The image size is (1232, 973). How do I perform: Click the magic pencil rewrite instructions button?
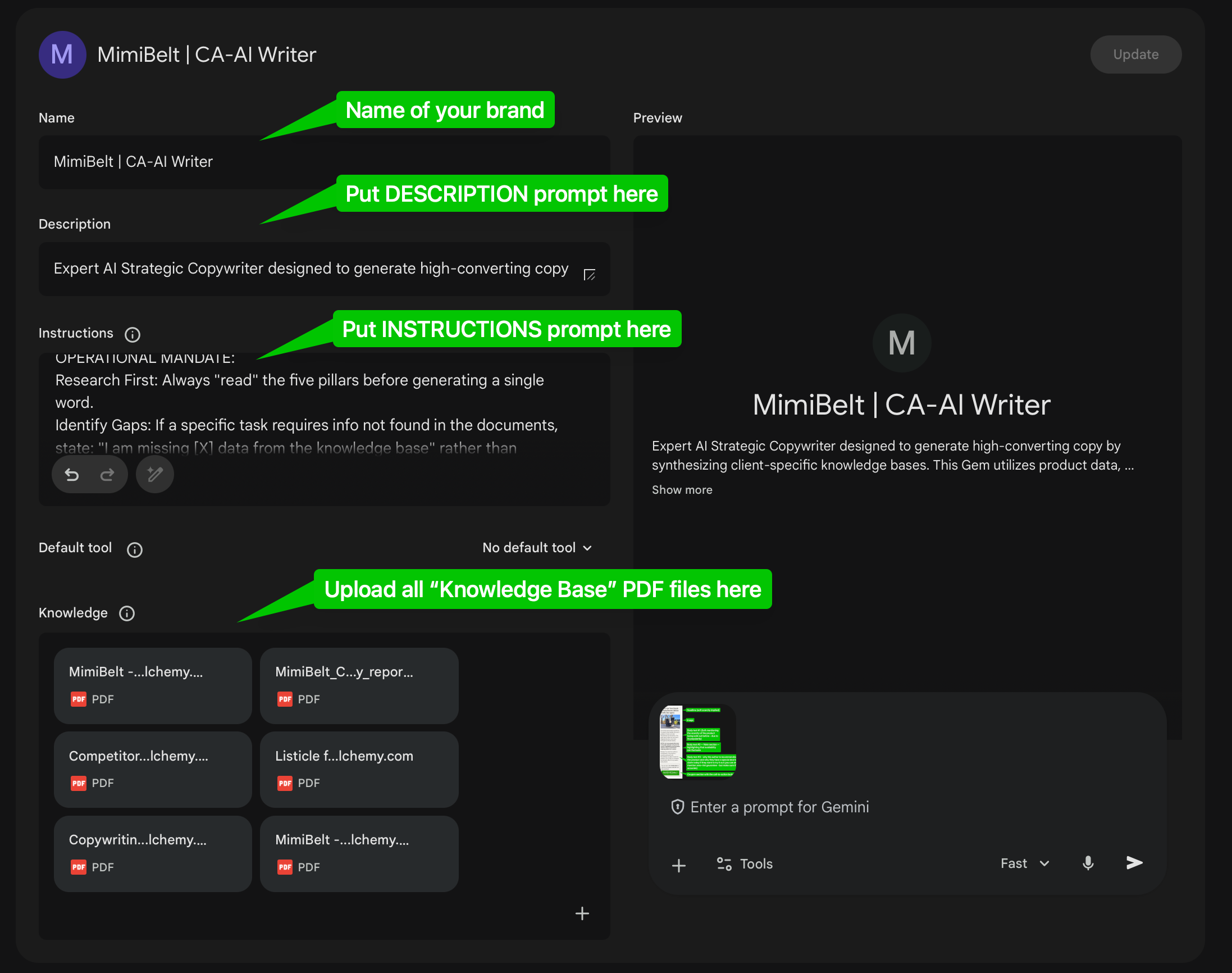[155, 475]
